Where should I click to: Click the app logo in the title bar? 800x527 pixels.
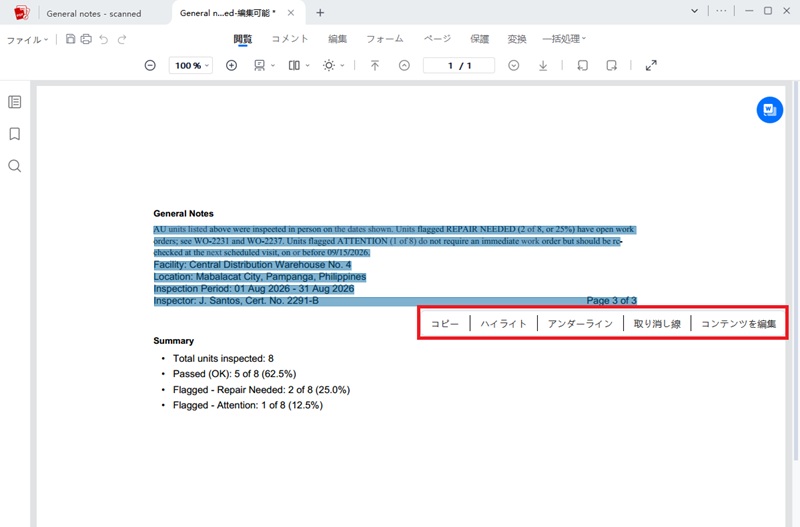click(21, 13)
